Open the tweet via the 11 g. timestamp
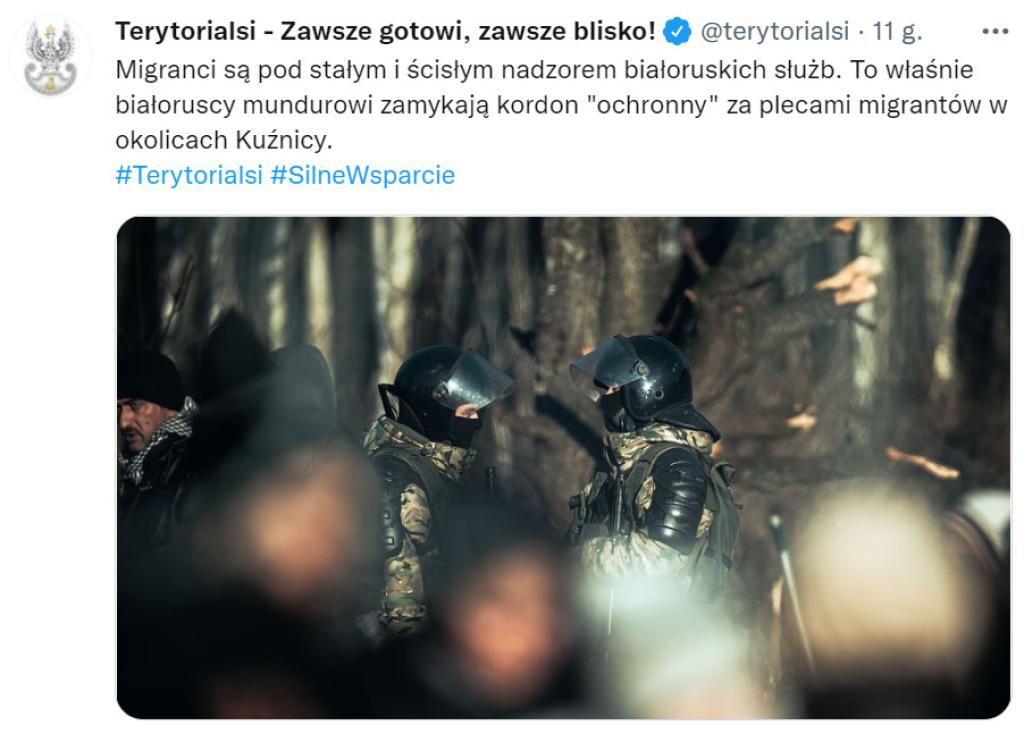Screen dimensions: 1024x734 897,31
